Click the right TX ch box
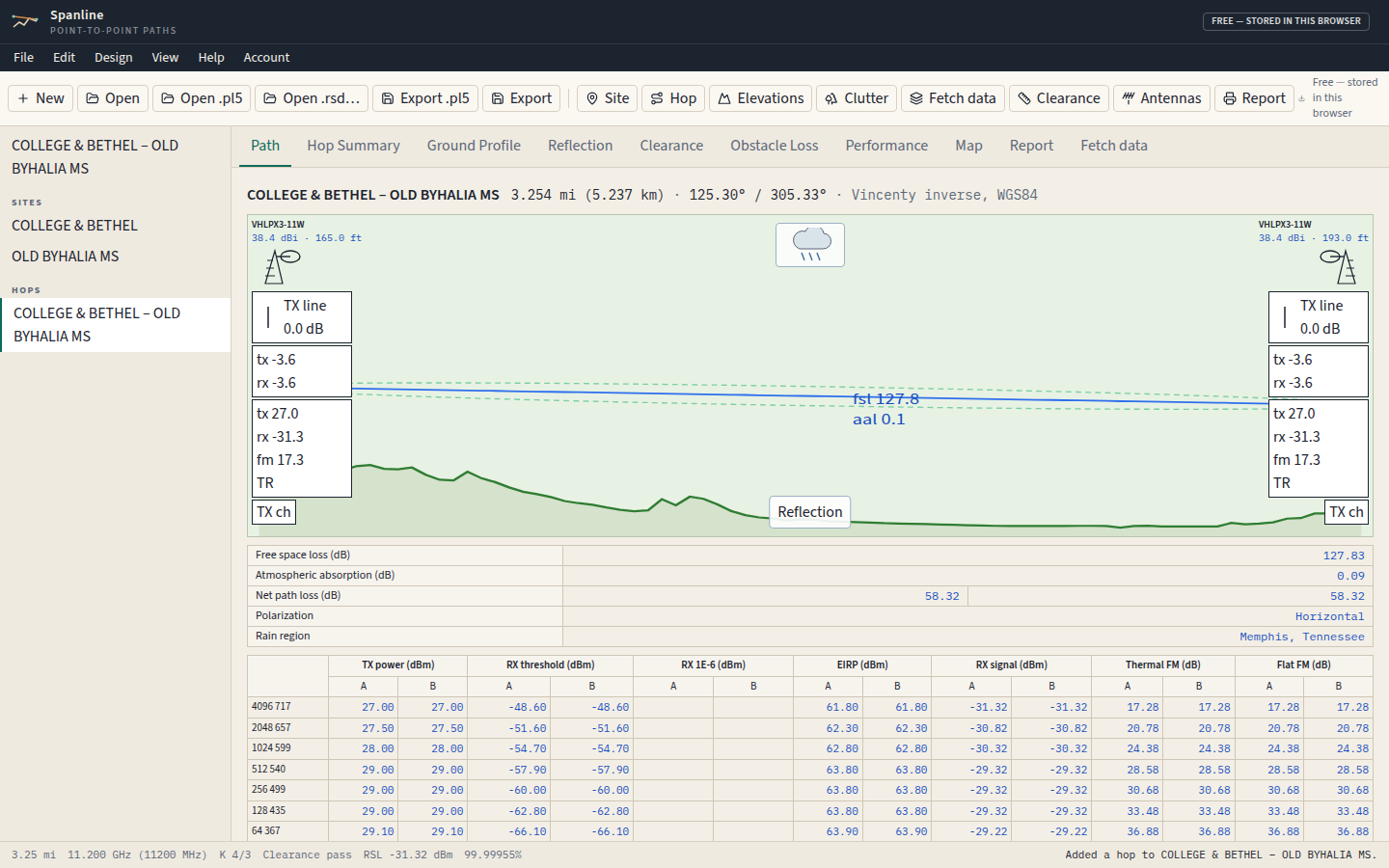 1346,512
